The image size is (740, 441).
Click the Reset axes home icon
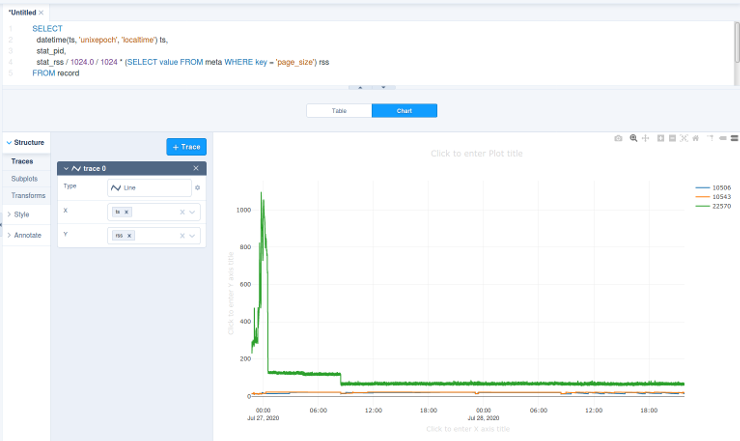tap(697, 137)
